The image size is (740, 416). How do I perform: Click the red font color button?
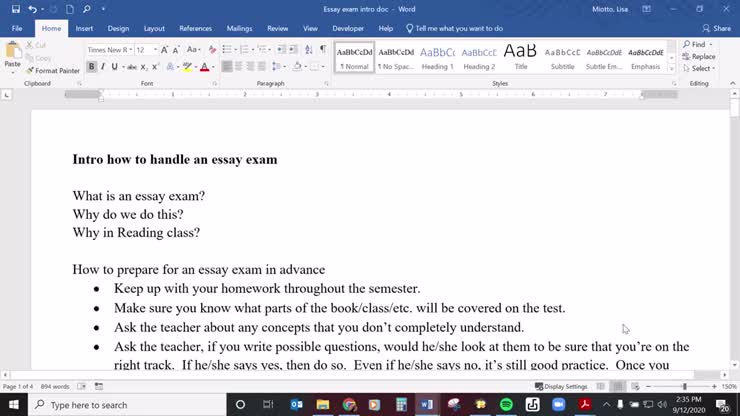coord(204,67)
